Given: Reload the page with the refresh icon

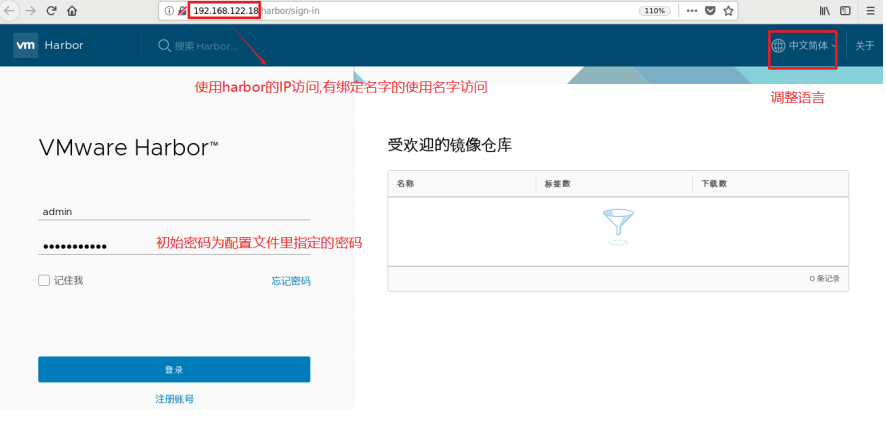Looking at the screenshot, I should pyautogui.click(x=51, y=11).
